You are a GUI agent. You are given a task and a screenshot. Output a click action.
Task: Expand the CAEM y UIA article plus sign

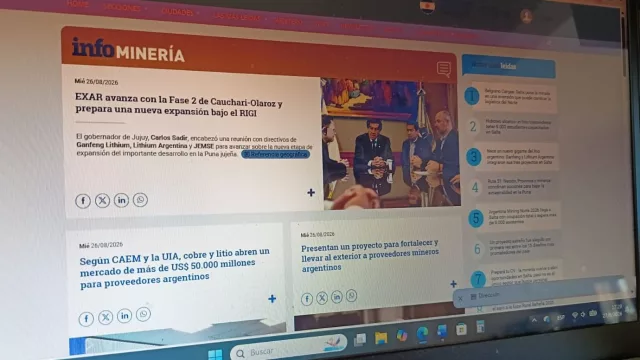[x=272, y=299]
